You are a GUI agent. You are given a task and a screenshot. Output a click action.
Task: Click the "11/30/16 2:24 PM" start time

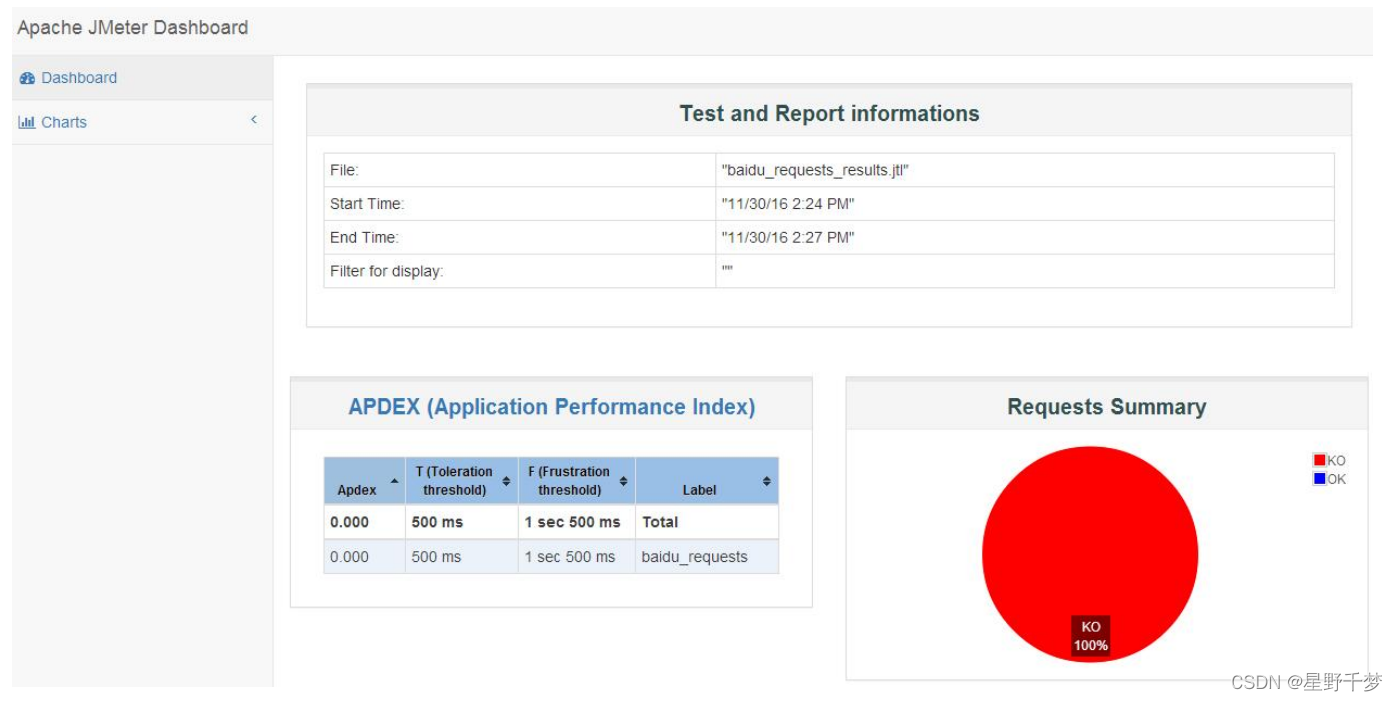click(x=788, y=204)
